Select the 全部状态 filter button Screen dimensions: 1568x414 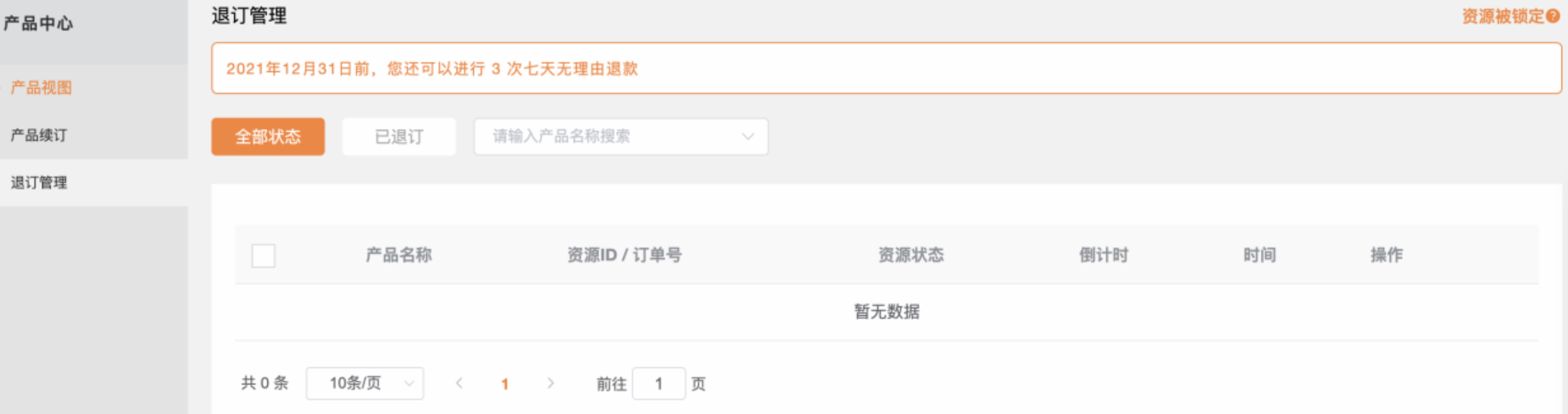(268, 137)
